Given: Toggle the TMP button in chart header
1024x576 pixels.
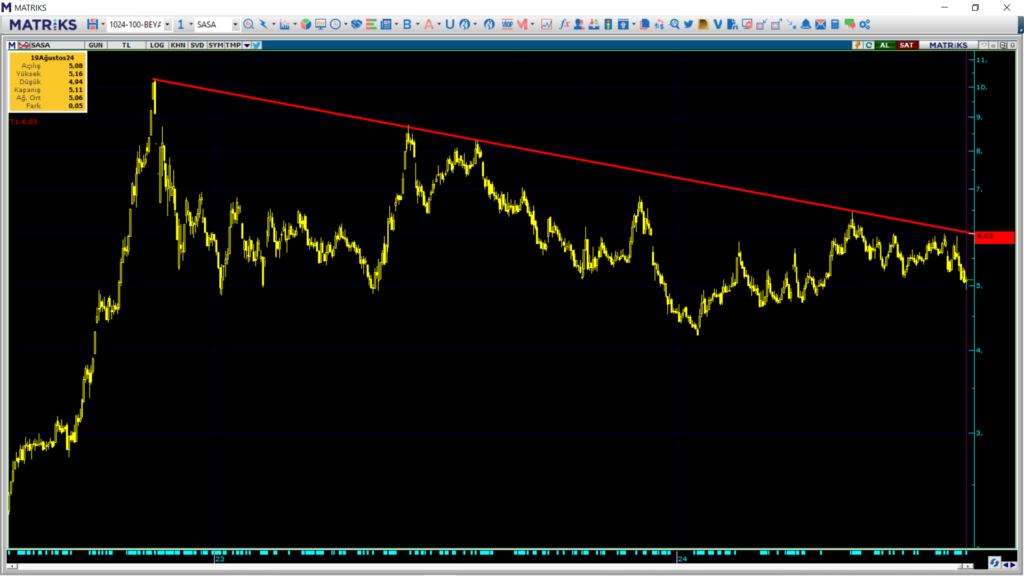Looking at the screenshot, I should pos(233,45).
